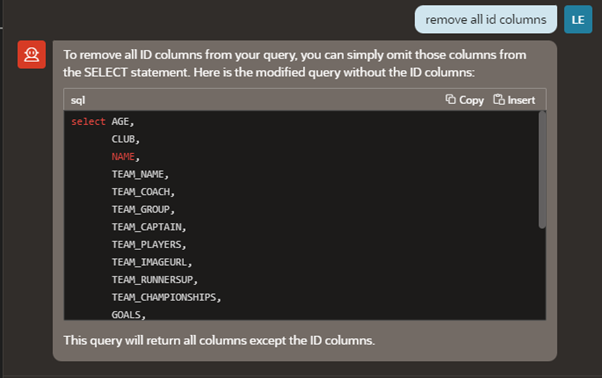Click the LE user avatar
This screenshot has height=378, width=602.
pyautogui.click(x=578, y=20)
